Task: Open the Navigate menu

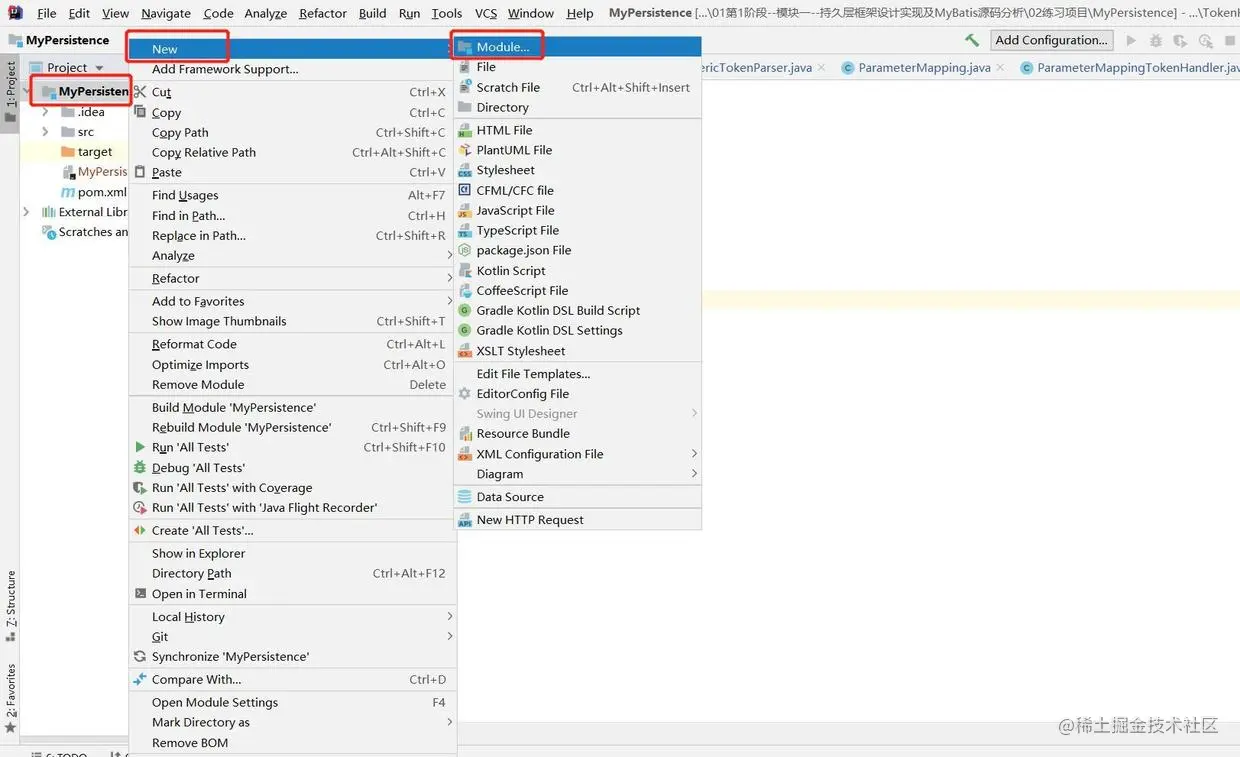Action: coord(166,13)
